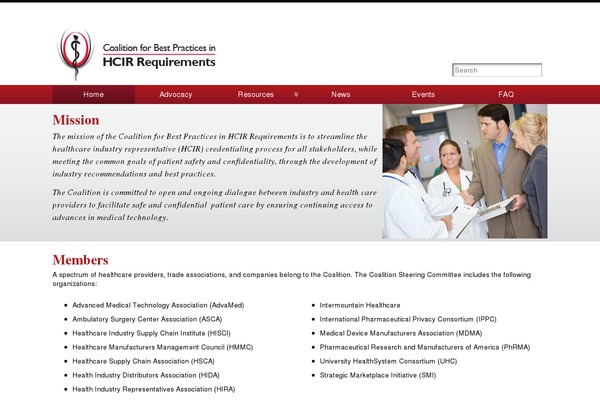Viewport: 600px width, 400px height.
Task: Select International Pharmaceutical Privacy Consortium (IPPC)
Action: (x=408, y=319)
